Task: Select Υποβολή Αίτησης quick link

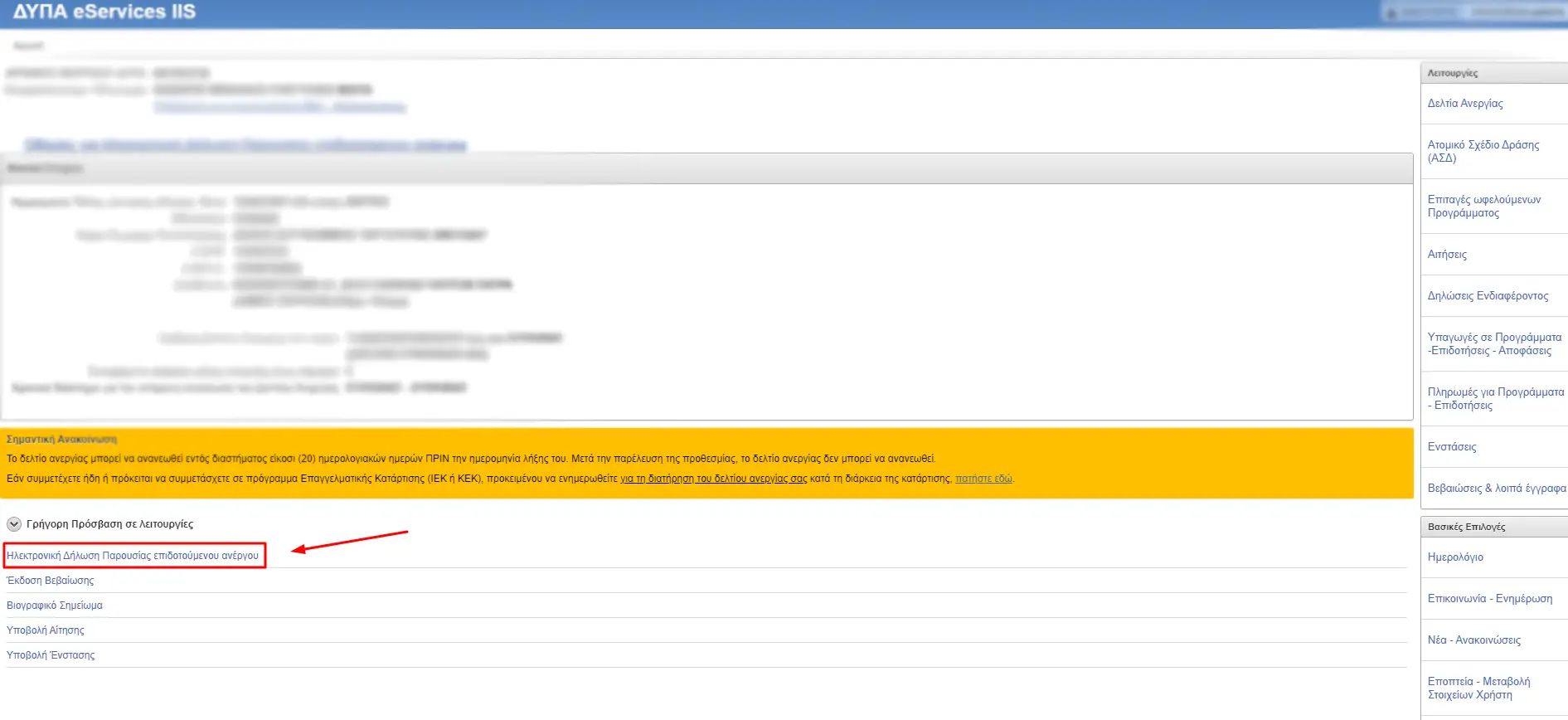Action: pos(46,630)
